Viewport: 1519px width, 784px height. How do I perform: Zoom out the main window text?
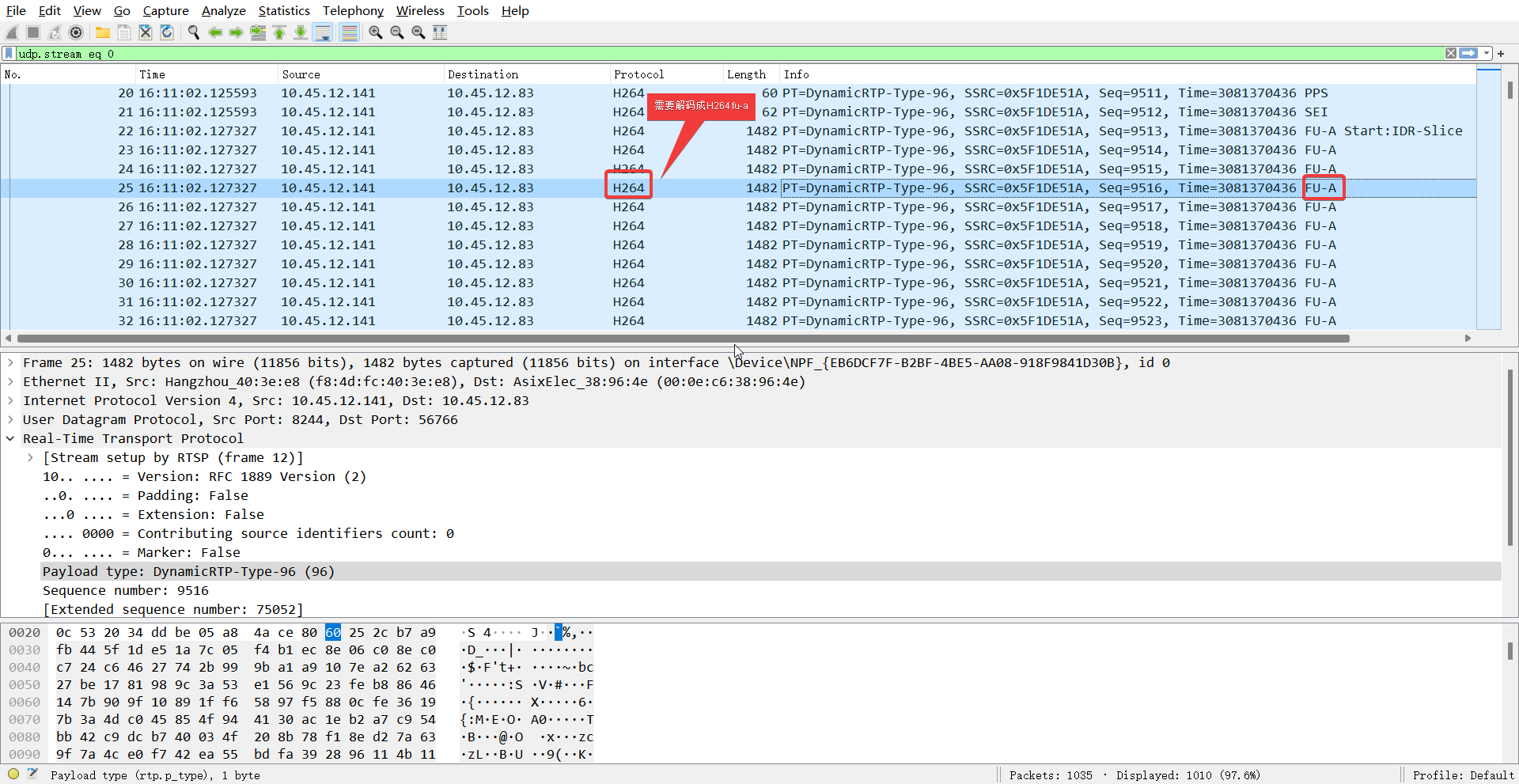[x=397, y=32]
